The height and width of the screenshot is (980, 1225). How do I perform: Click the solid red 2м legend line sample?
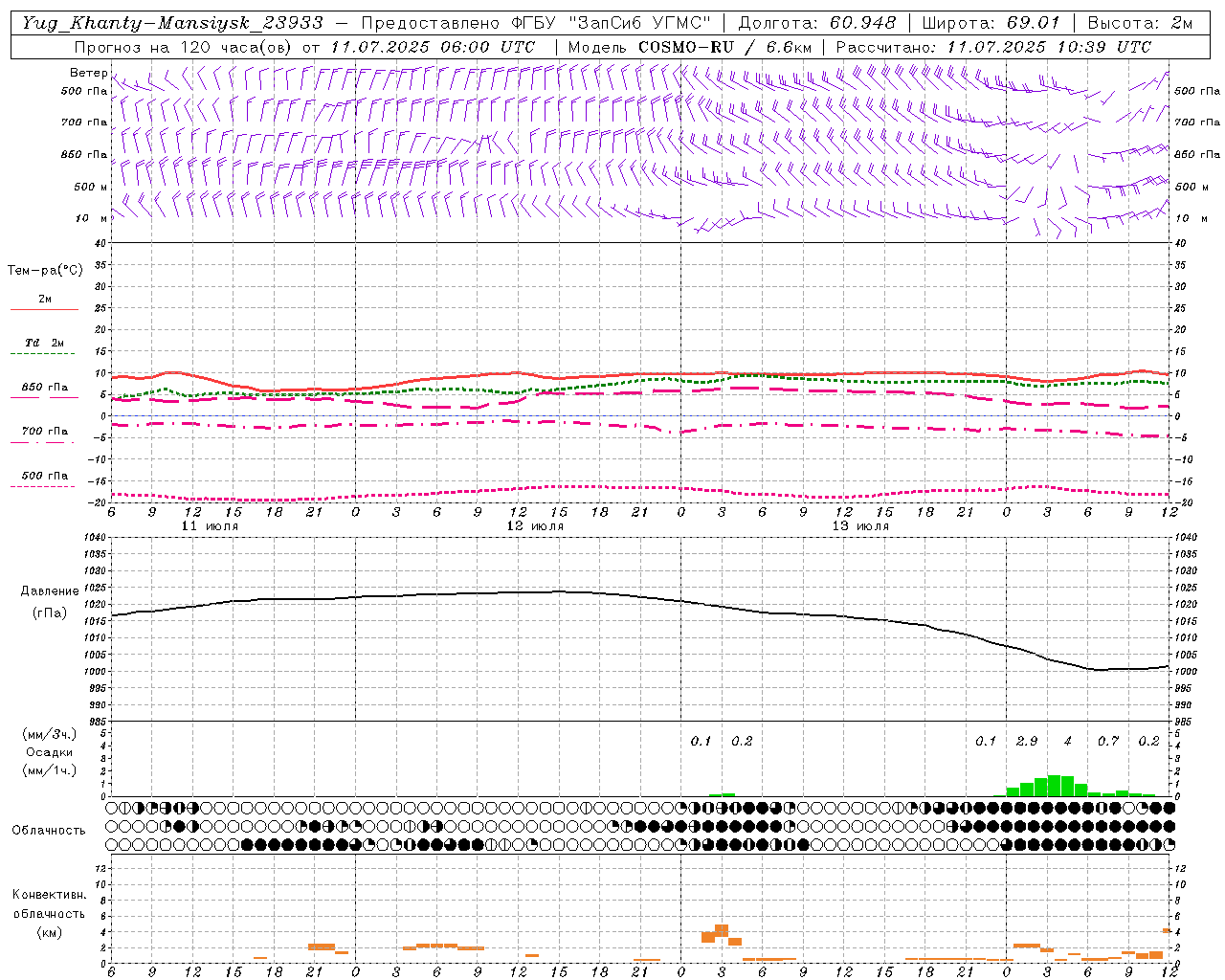click(x=44, y=310)
